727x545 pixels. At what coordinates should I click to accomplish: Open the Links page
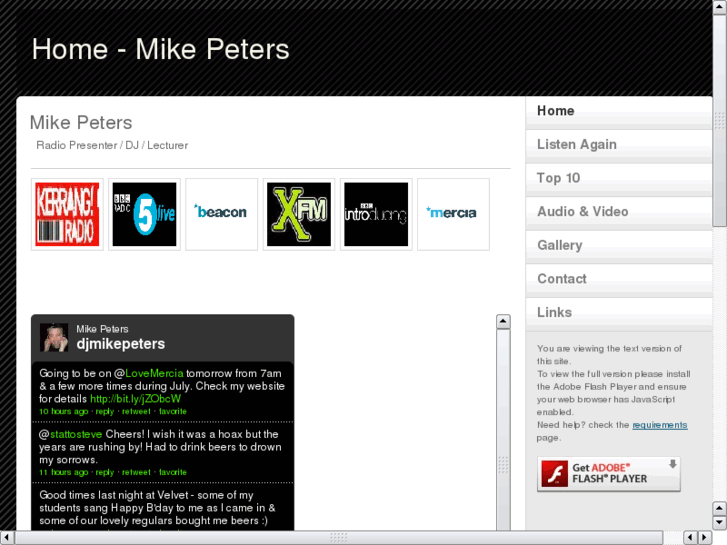[619, 313]
